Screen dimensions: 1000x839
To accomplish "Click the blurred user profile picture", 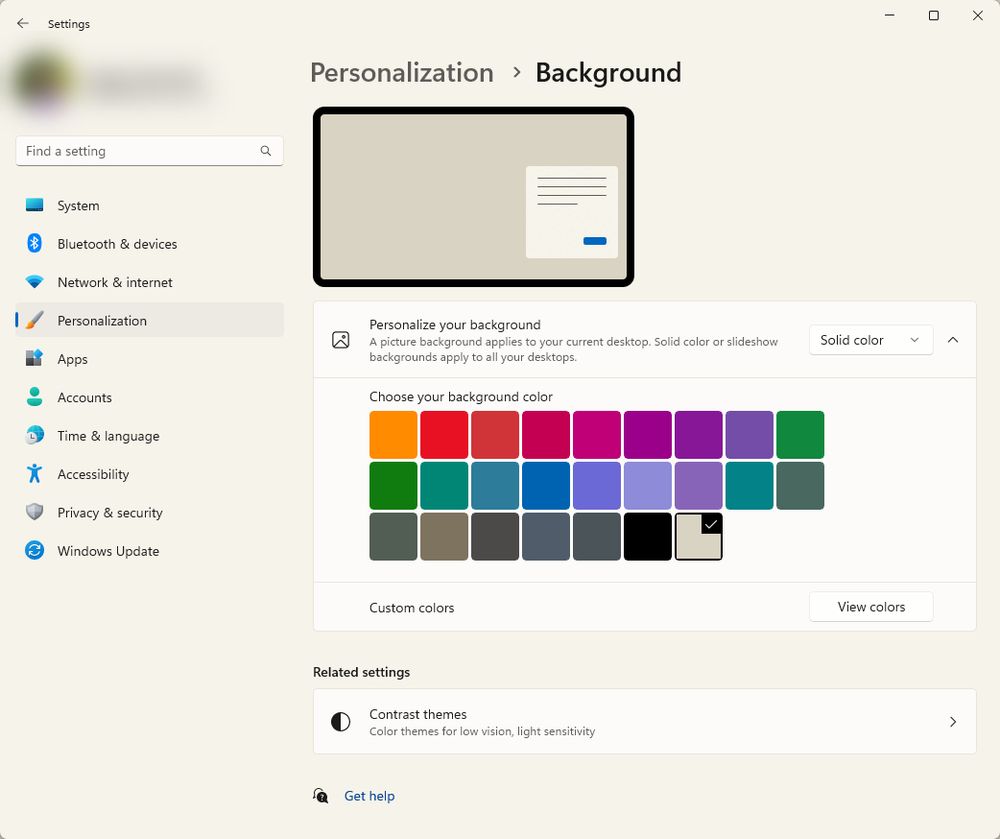I will point(43,82).
